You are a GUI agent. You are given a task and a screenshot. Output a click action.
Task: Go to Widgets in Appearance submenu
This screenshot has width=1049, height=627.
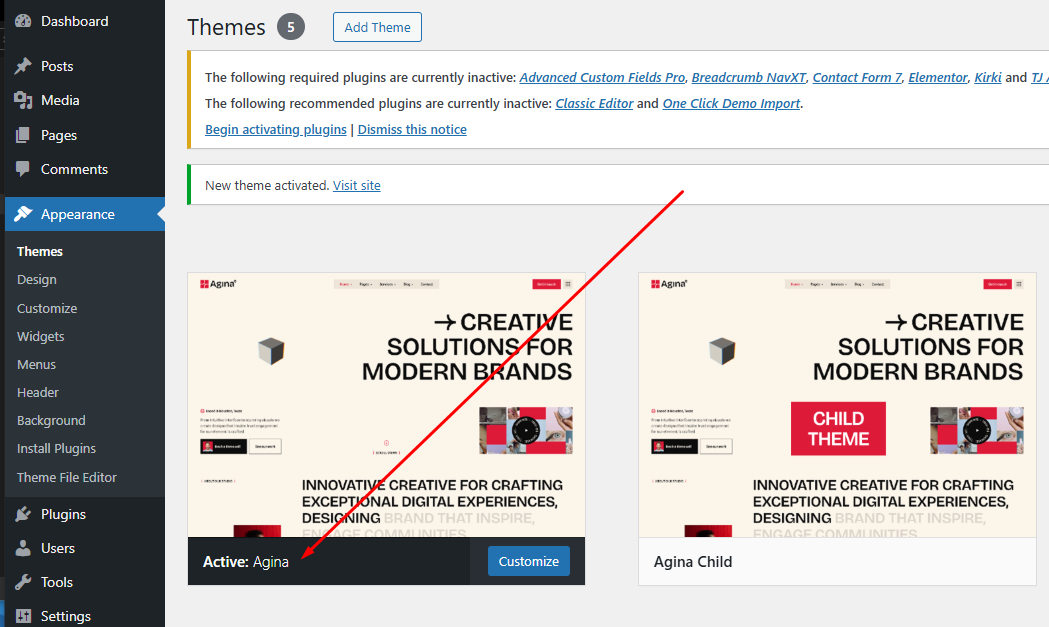(41, 336)
